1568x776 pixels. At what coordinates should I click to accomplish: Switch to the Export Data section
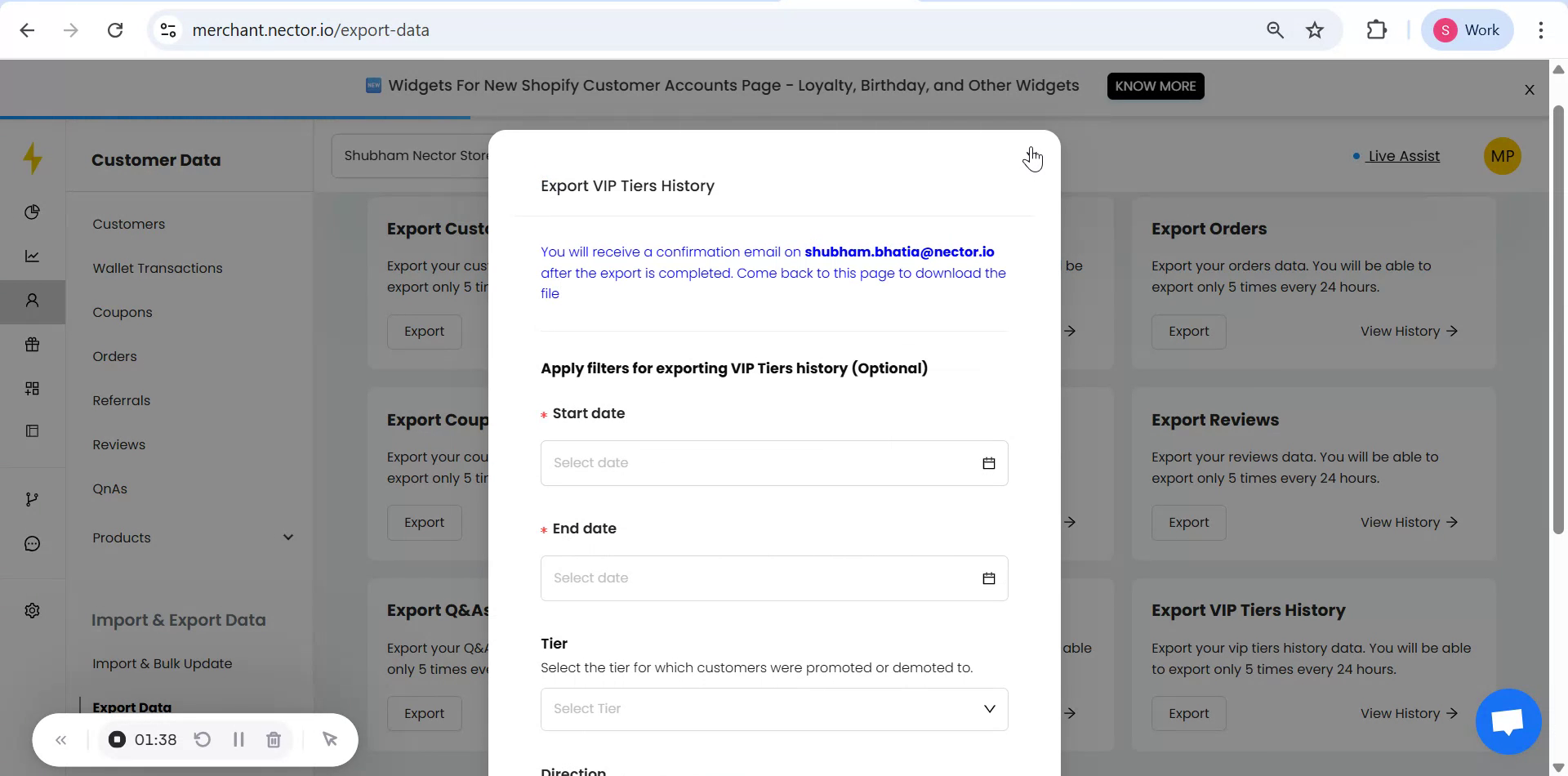(132, 707)
